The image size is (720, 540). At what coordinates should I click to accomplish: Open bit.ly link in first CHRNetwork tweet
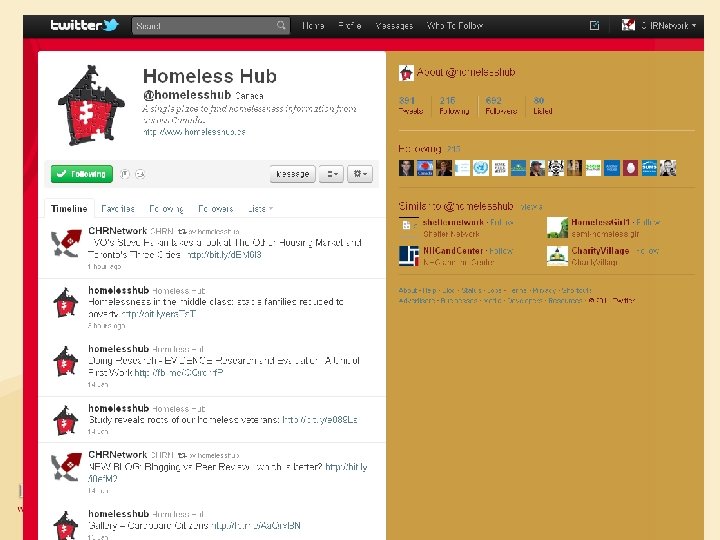click(x=225, y=255)
